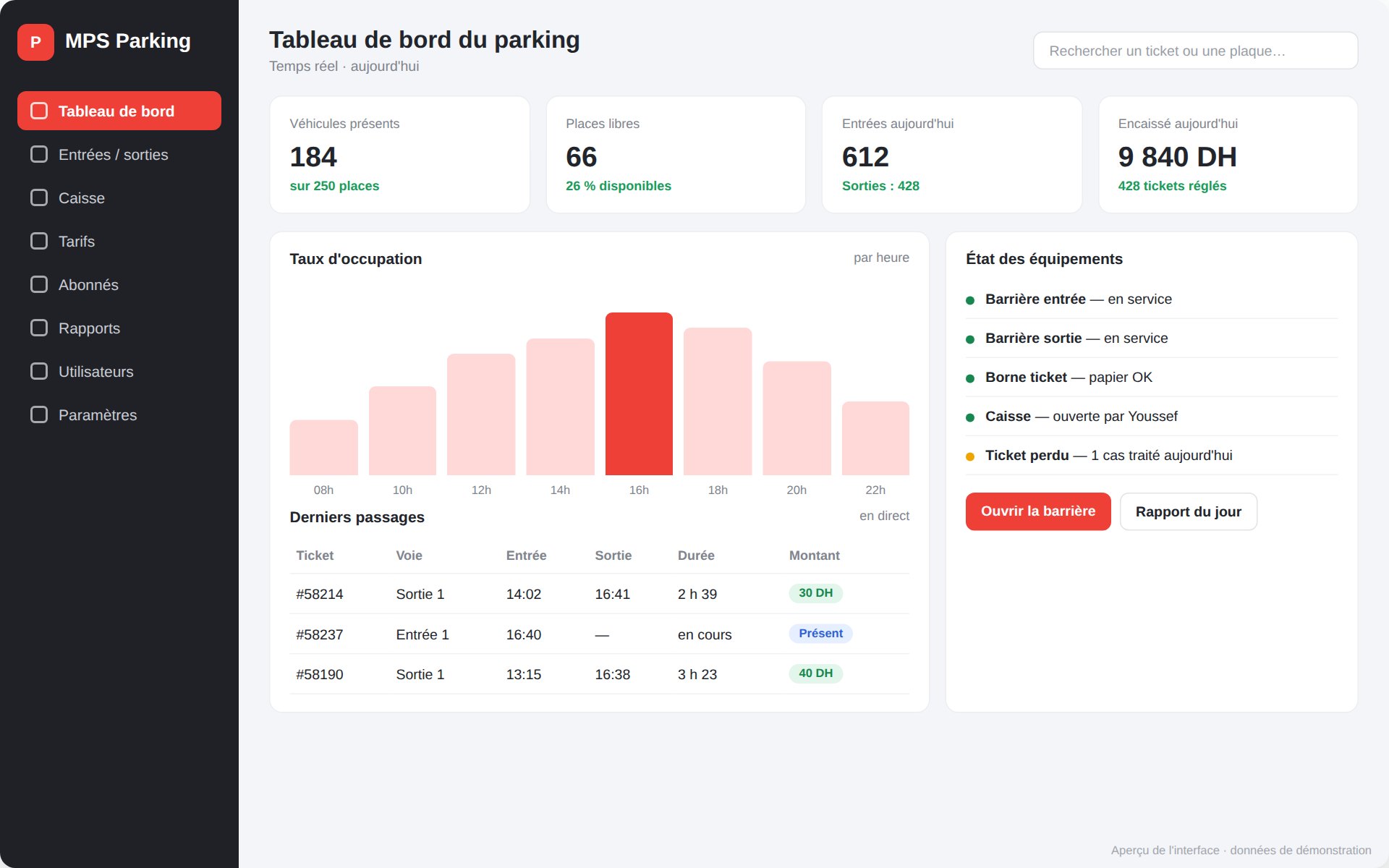Click the Ticket column header
The height and width of the screenshot is (868, 1389).
point(315,556)
